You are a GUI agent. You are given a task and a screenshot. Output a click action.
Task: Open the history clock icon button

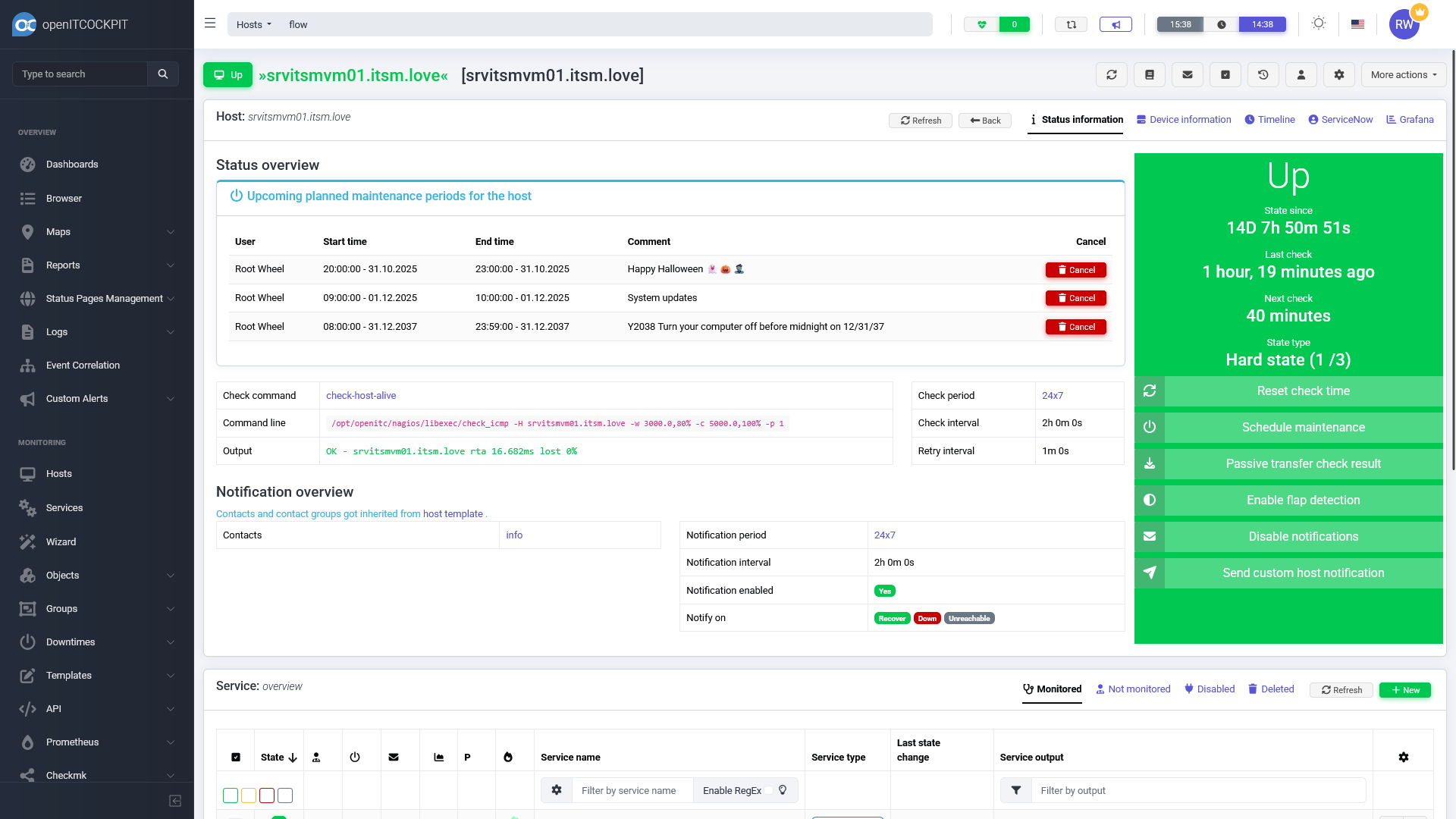(x=1263, y=75)
